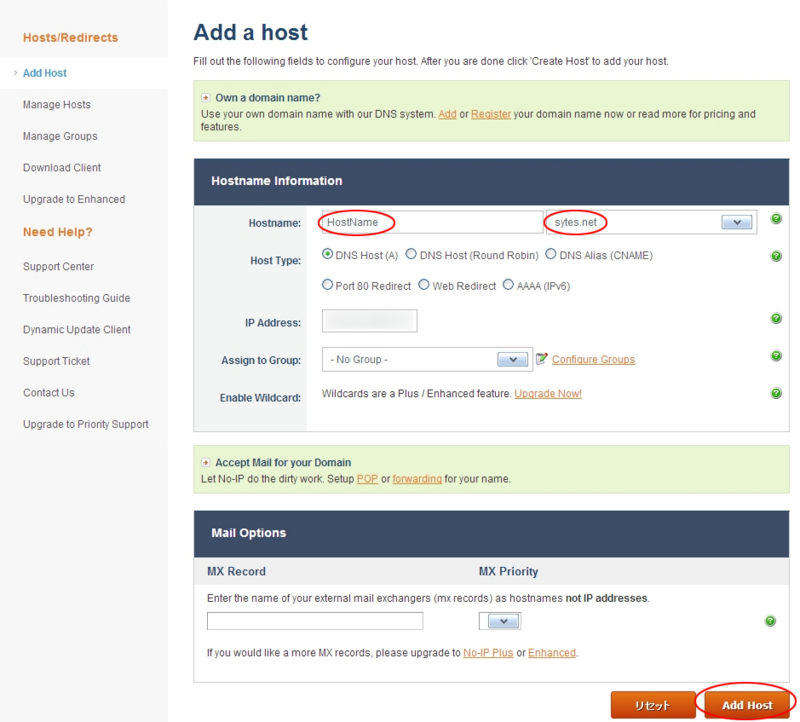Select the AAAA (IPv6) radio button
Screen dimensions: 800x722
[508, 285]
